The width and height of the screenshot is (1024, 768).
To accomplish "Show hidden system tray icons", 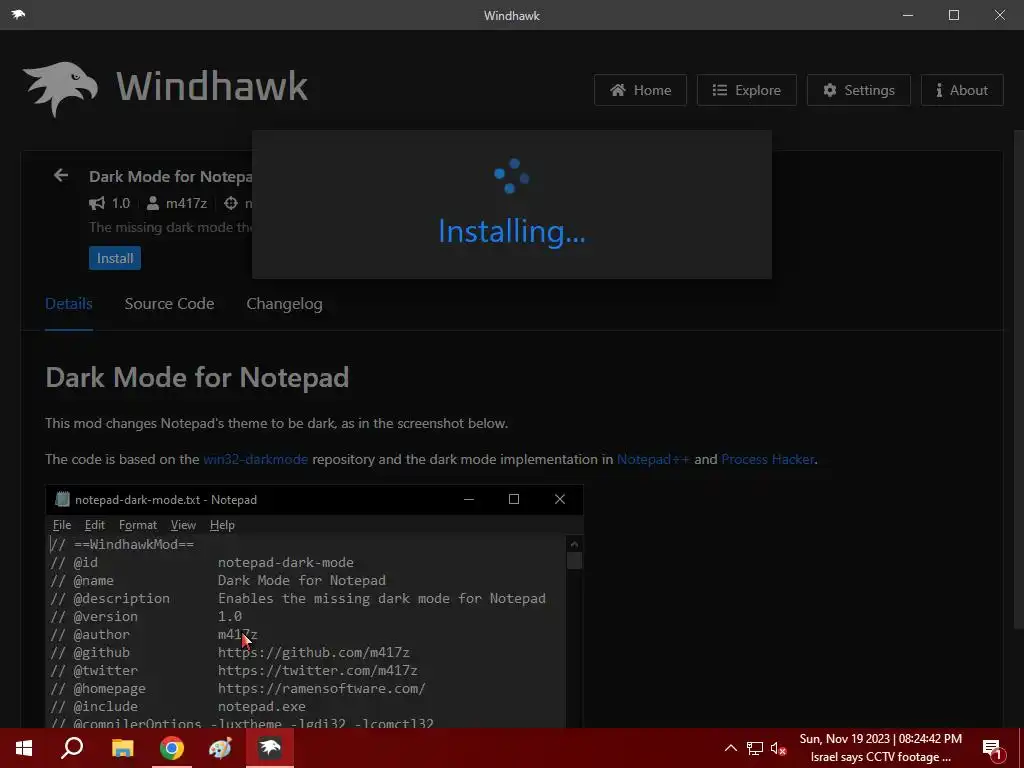I will [731, 748].
